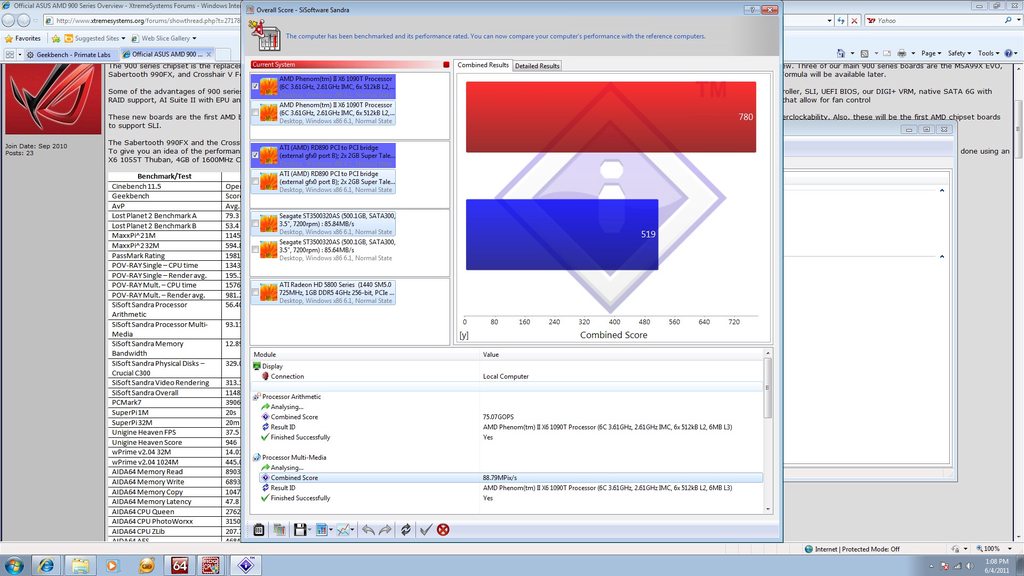Click the red 780 combined score bar
The image size is (1024, 576).
pos(611,117)
